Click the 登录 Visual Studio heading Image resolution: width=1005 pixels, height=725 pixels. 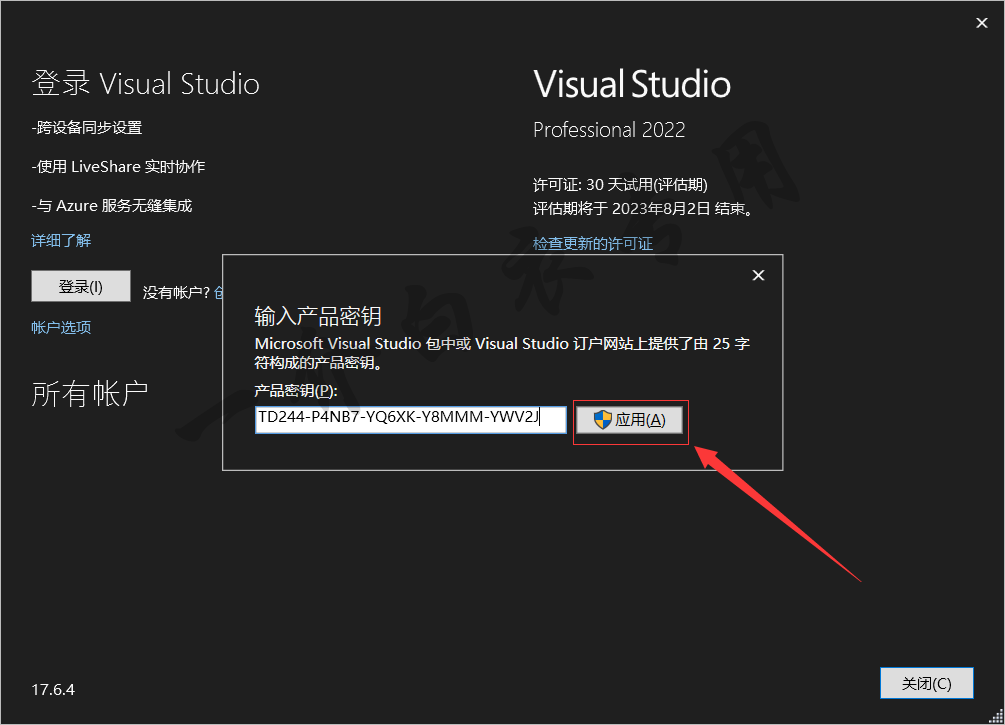146,84
